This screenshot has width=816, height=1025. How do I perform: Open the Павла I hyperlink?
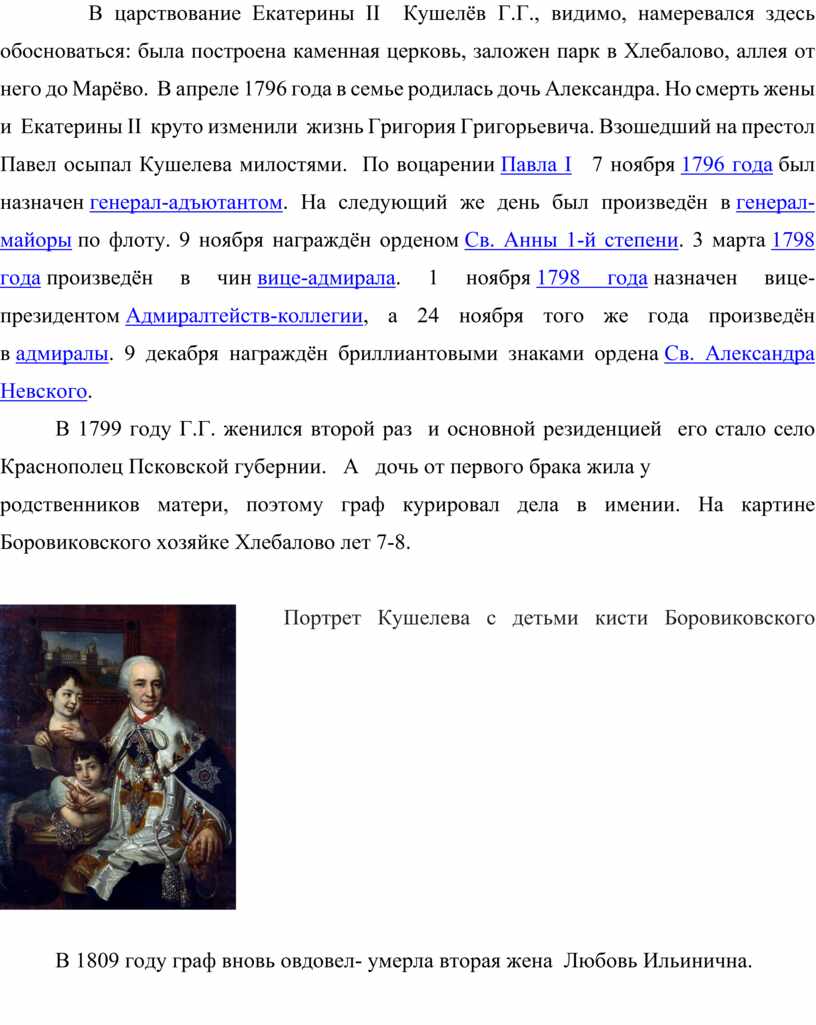point(536,165)
